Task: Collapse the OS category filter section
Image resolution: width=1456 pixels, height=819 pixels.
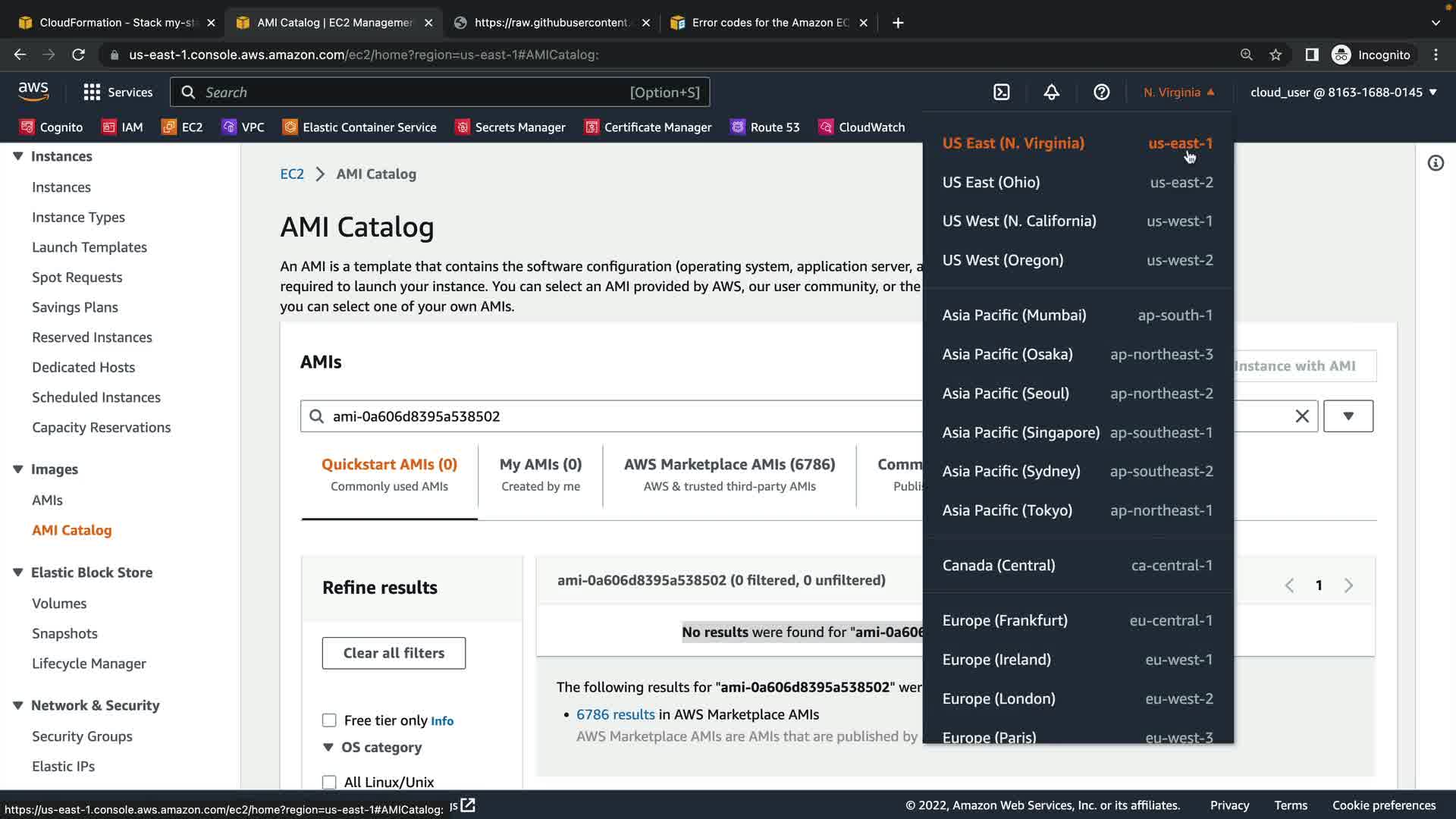Action: (328, 747)
